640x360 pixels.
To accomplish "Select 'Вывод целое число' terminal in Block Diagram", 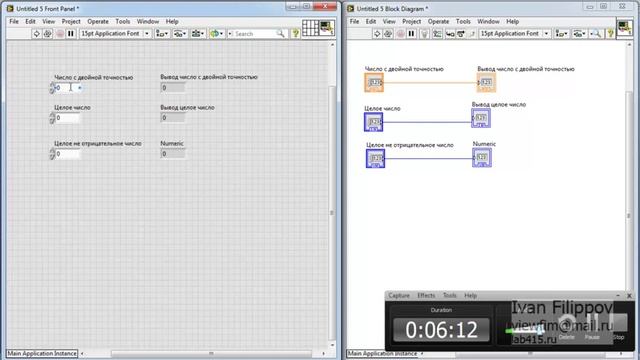I will click(x=481, y=118).
